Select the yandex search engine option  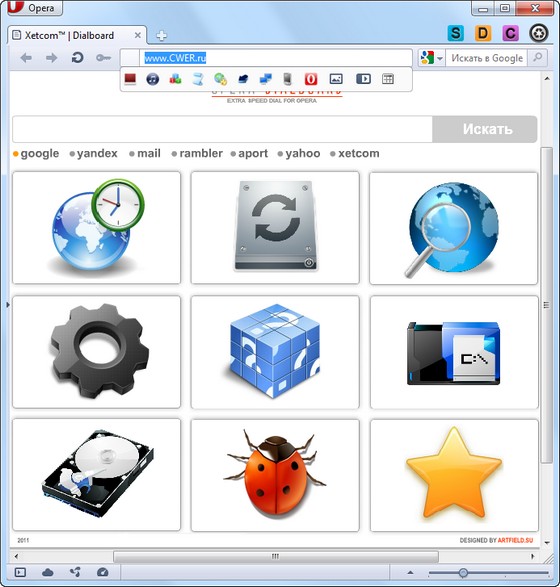point(94,153)
